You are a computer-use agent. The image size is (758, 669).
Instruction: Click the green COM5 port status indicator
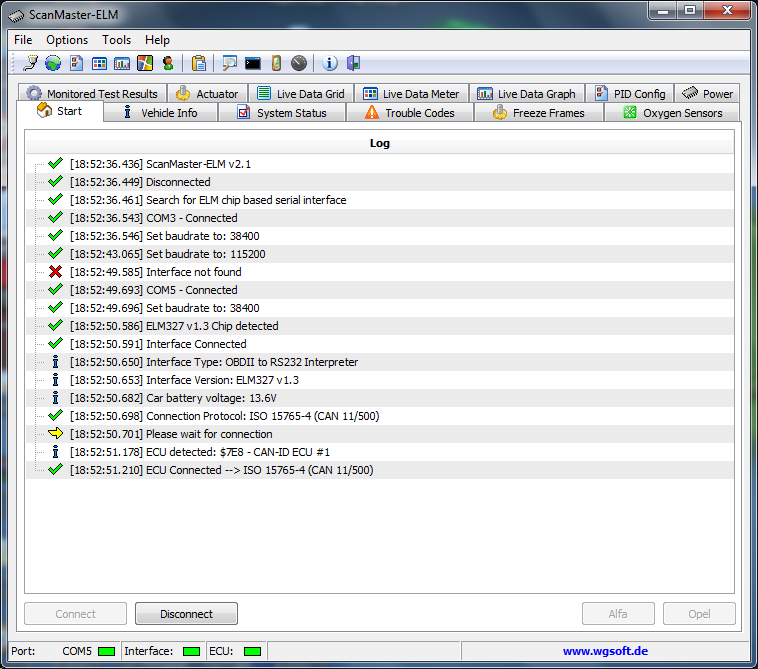click(x=106, y=651)
